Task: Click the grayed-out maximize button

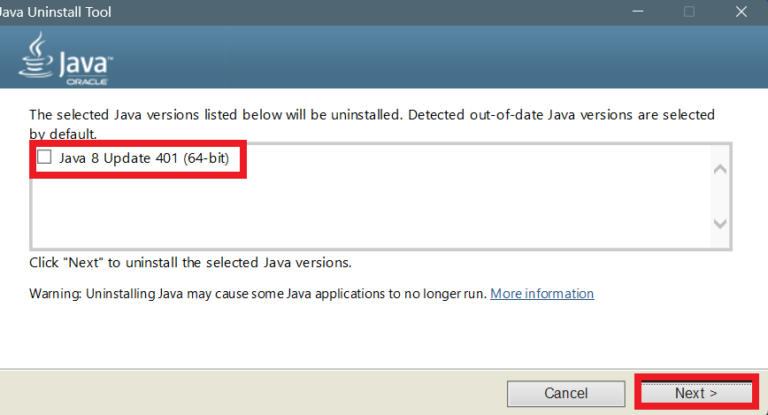Action: tap(689, 11)
